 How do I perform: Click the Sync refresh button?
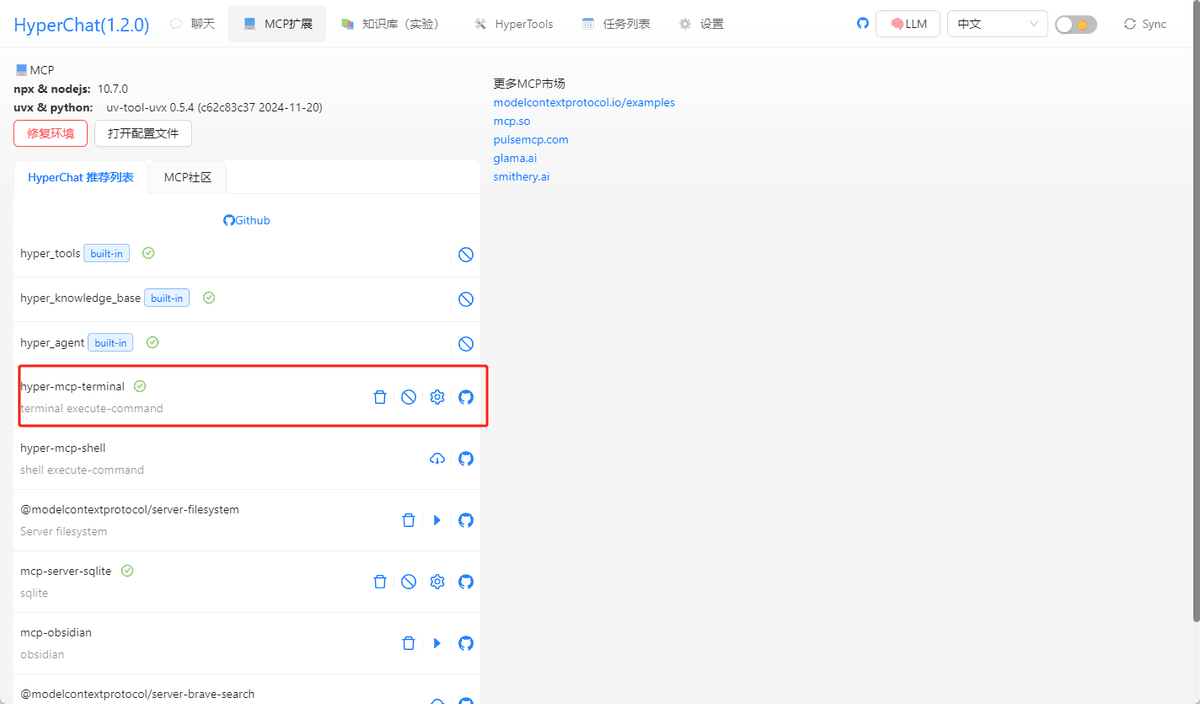point(1145,24)
